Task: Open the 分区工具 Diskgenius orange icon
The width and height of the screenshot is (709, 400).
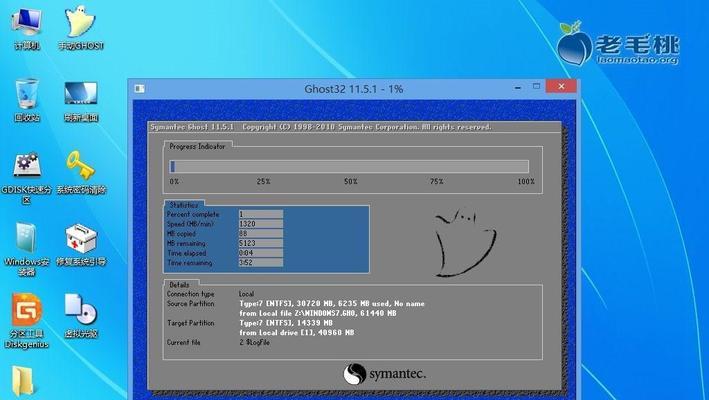Action: point(26,321)
